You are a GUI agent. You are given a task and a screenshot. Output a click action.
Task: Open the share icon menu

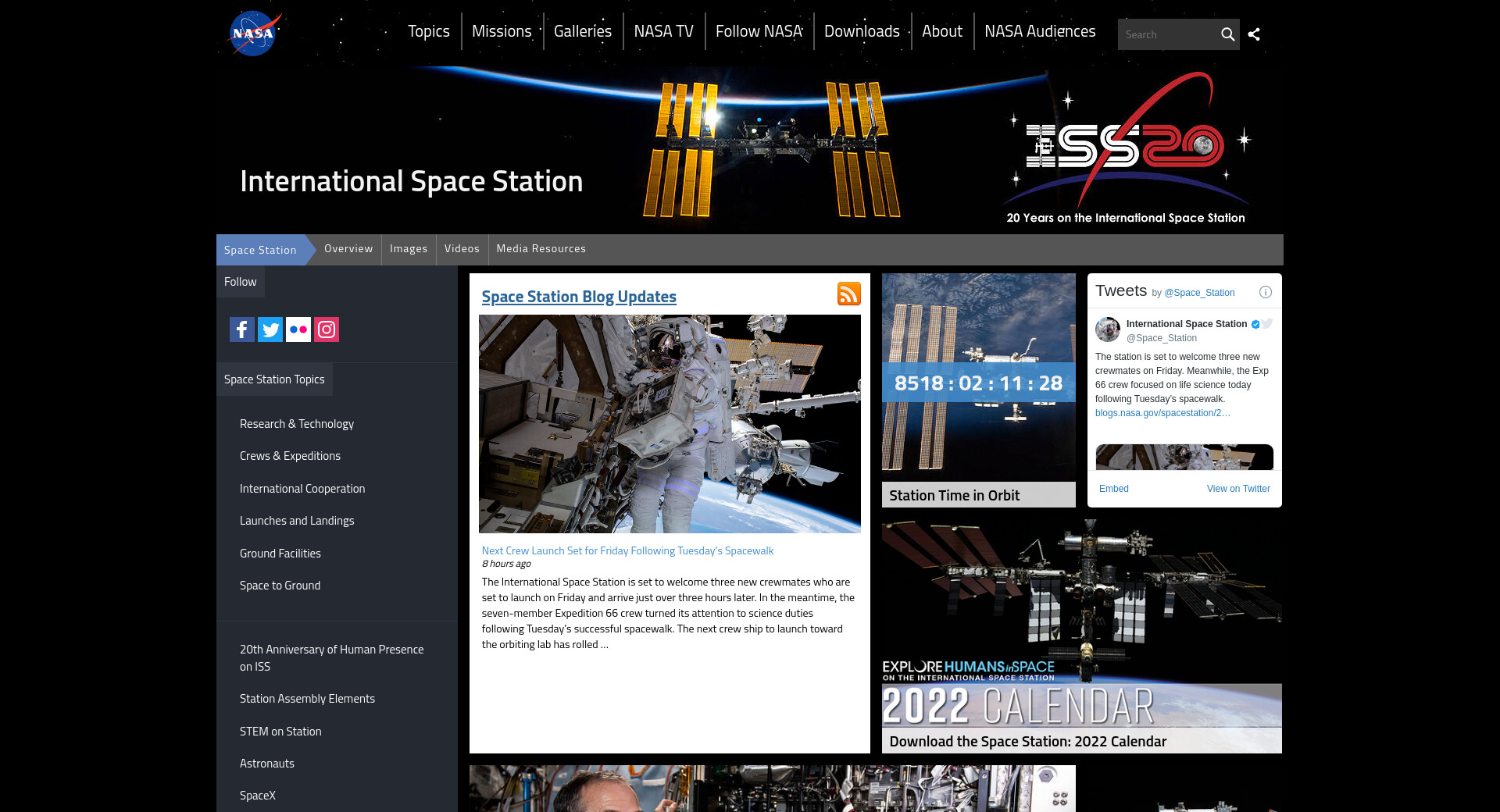pyautogui.click(x=1254, y=34)
